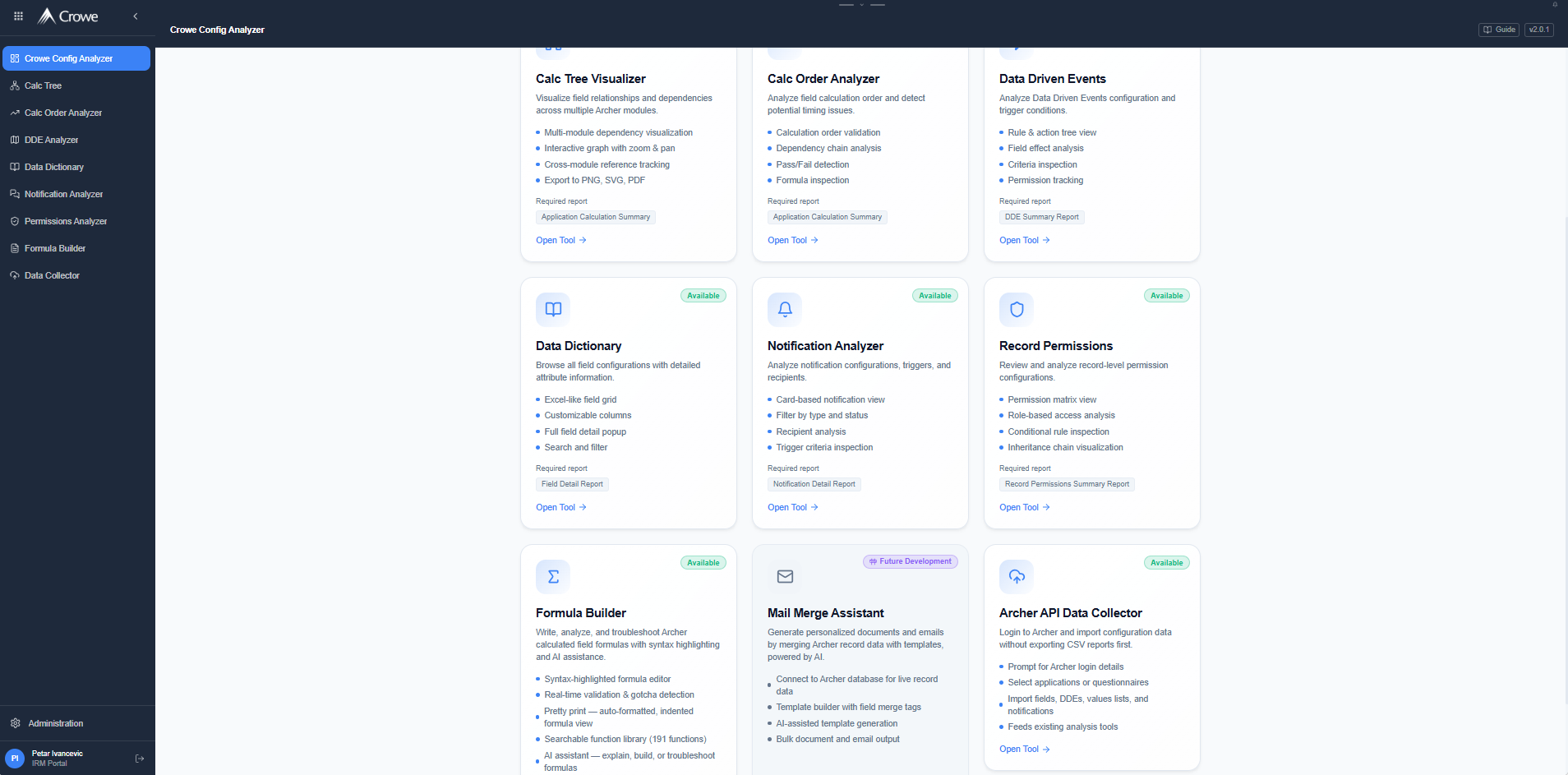The width and height of the screenshot is (1568, 775).
Task: Select Formula Builder sidebar item
Action: pyautogui.click(x=76, y=248)
